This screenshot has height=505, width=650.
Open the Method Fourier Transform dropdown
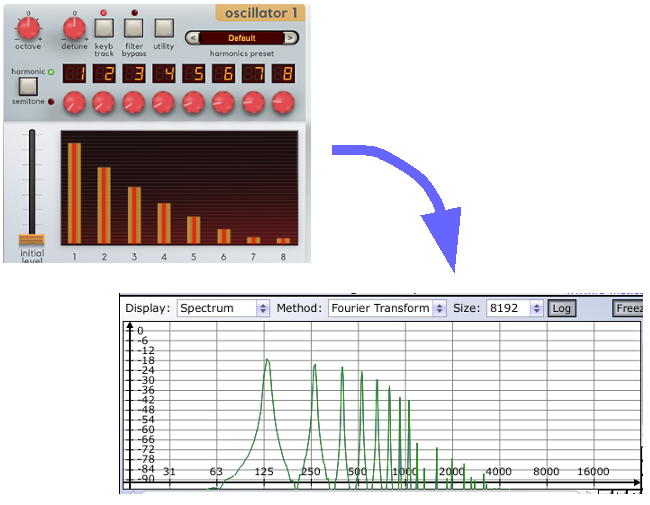(387, 308)
